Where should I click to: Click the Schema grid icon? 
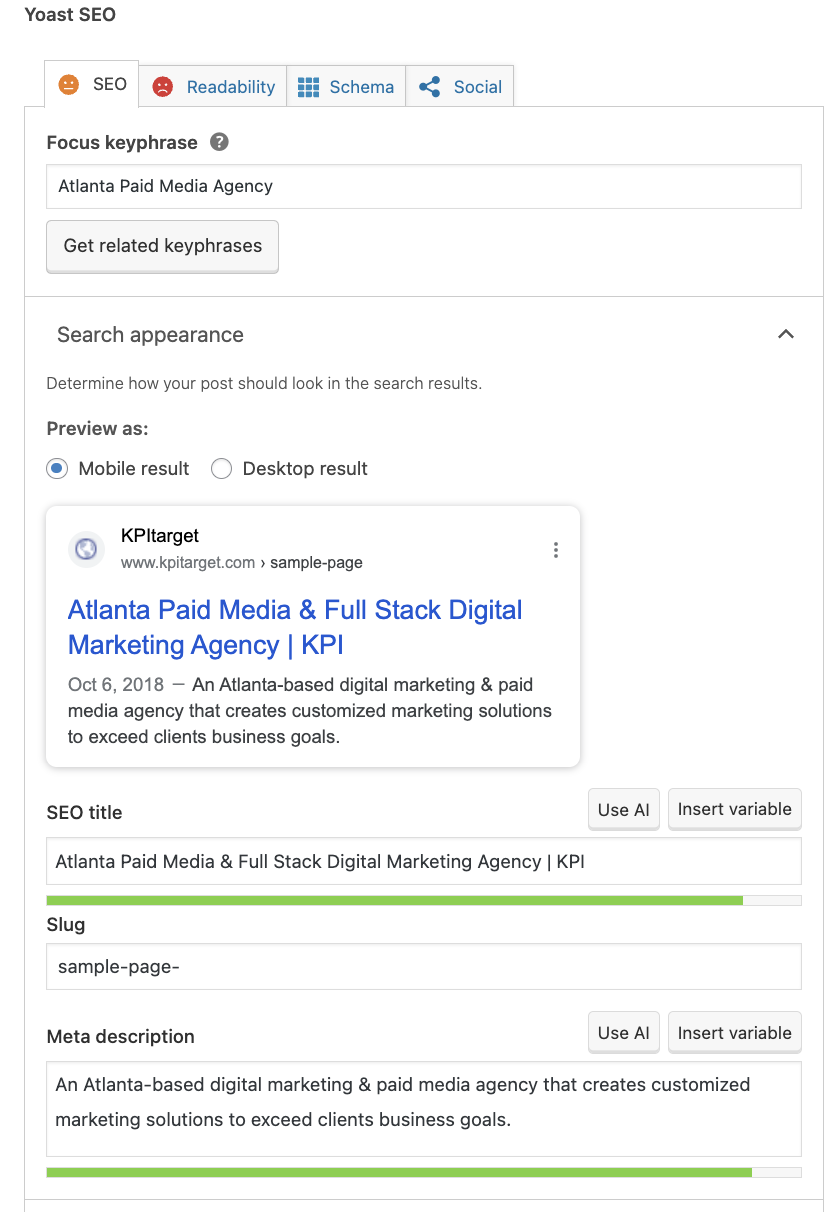[x=308, y=87]
